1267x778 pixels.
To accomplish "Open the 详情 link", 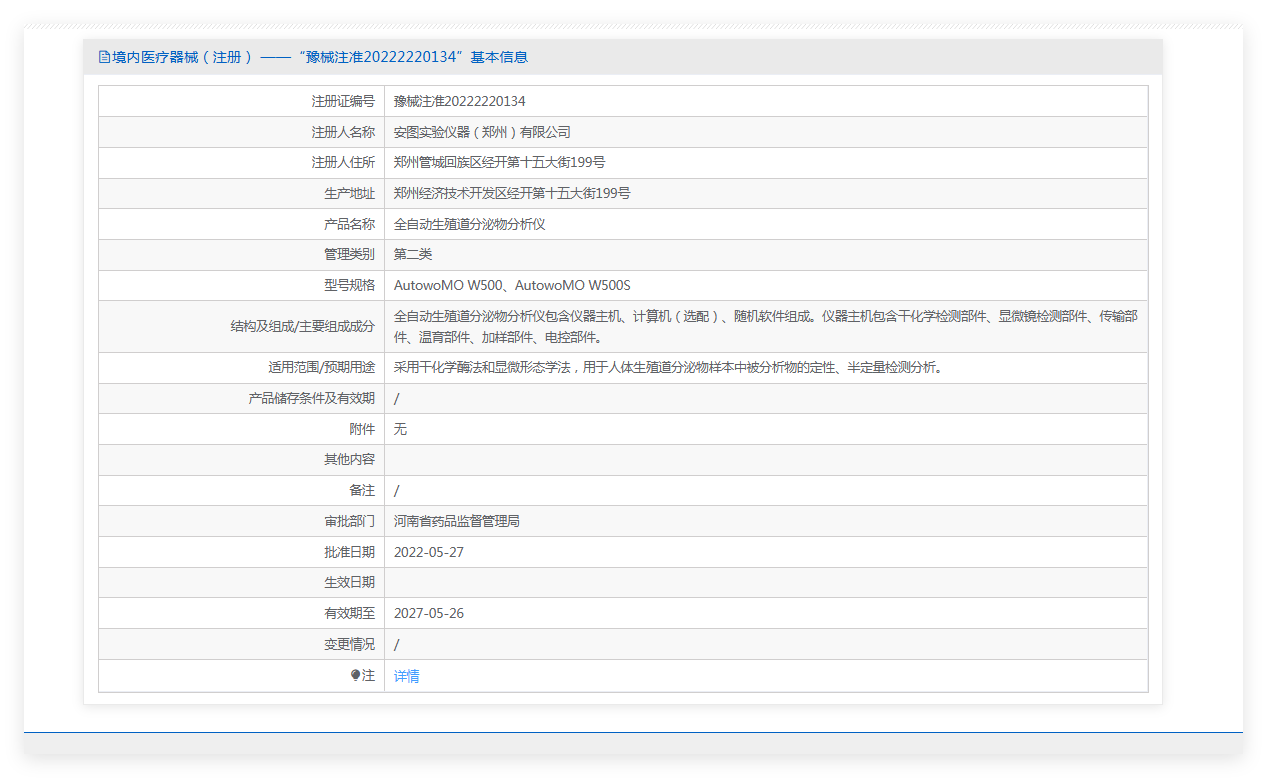I will [406, 676].
